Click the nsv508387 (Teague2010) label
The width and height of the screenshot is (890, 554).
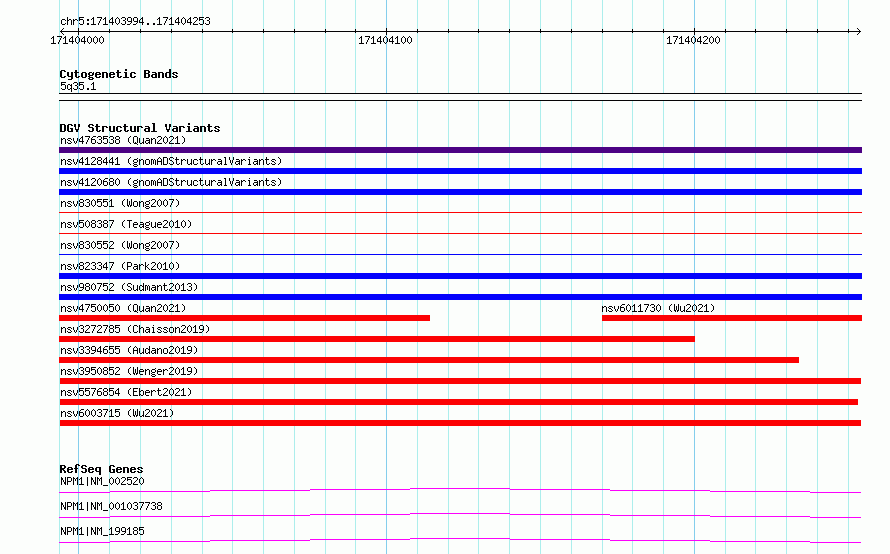(x=126, y=224)
